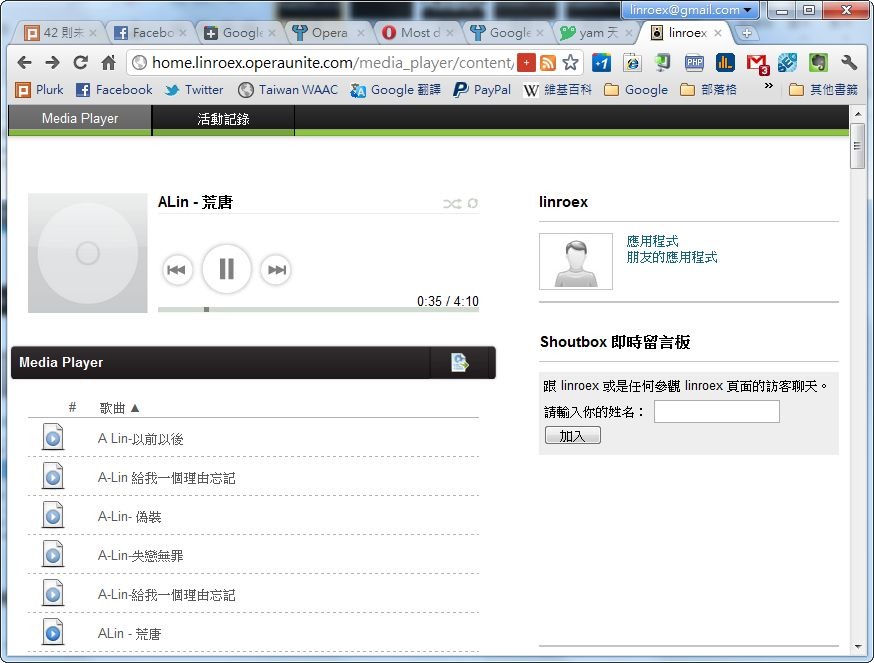Viewport: 874px width, 663px height.
Task: Click the 加入 button
Action: (x=572, y=435)
